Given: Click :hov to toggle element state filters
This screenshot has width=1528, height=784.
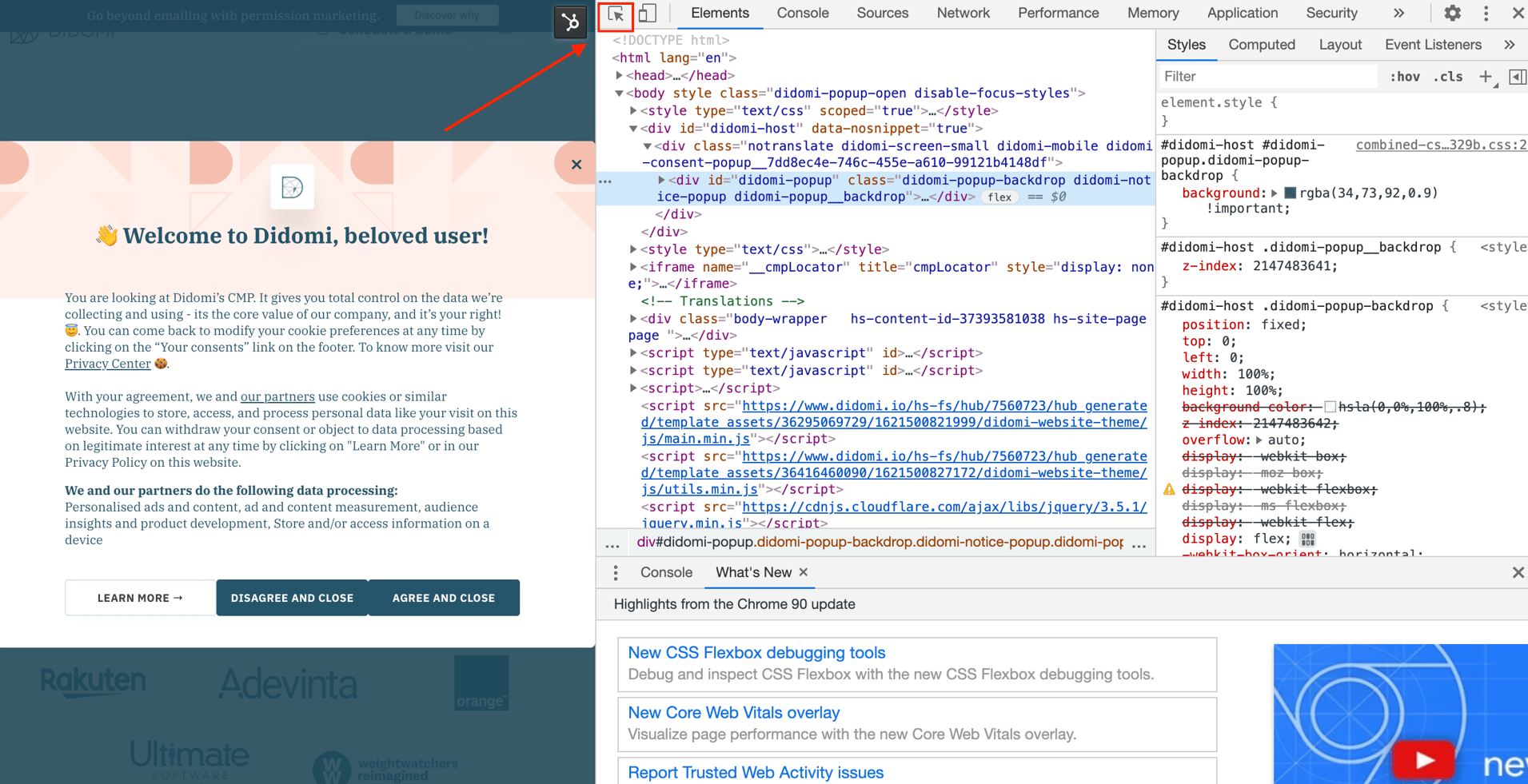Looking at the screenshot, I should pos(1404,76).
